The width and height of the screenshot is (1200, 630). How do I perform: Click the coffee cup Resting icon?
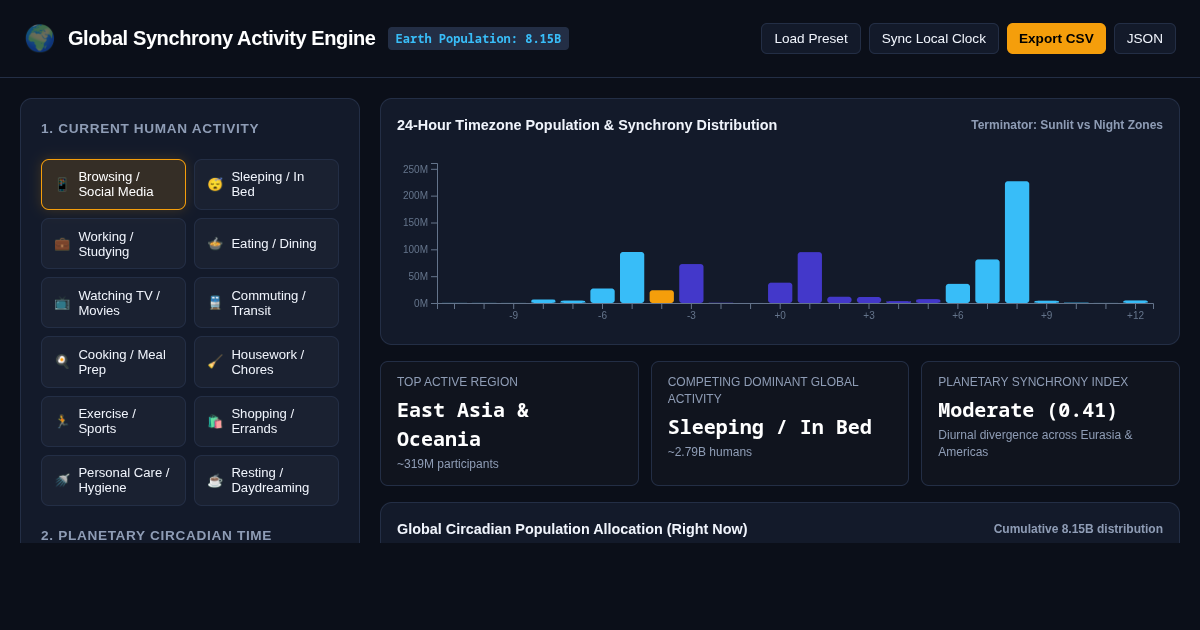(x=215, y=481)
